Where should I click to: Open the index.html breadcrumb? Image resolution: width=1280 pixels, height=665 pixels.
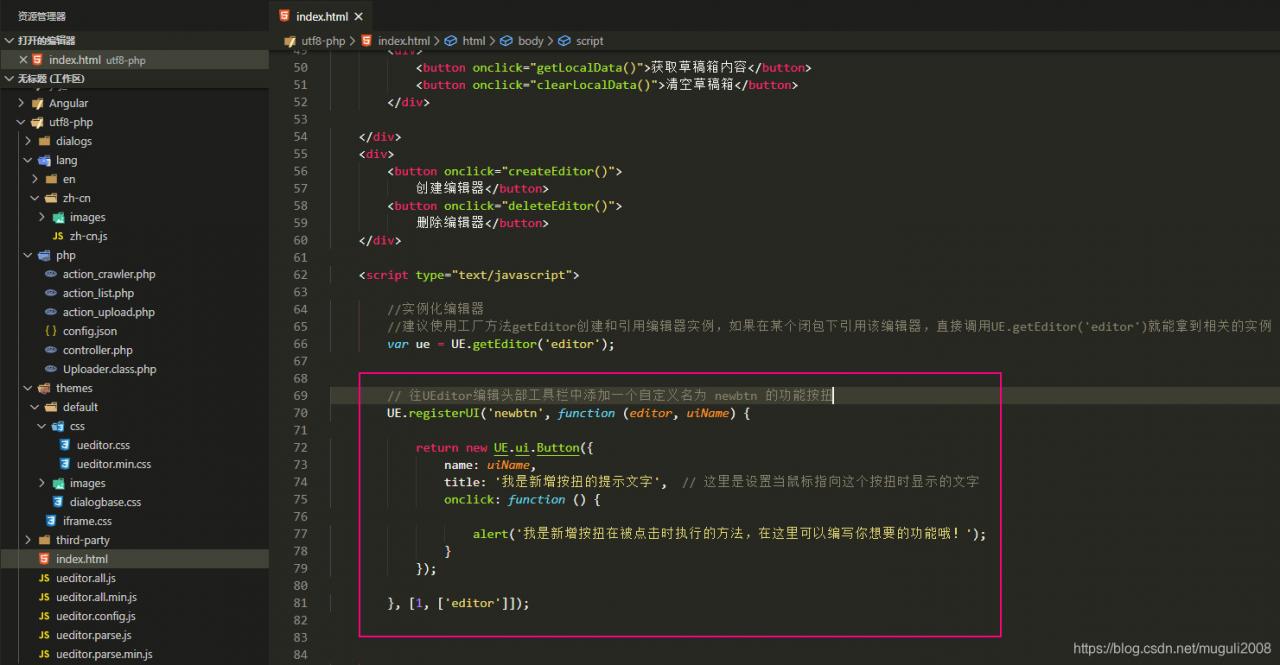pos(403,41)
